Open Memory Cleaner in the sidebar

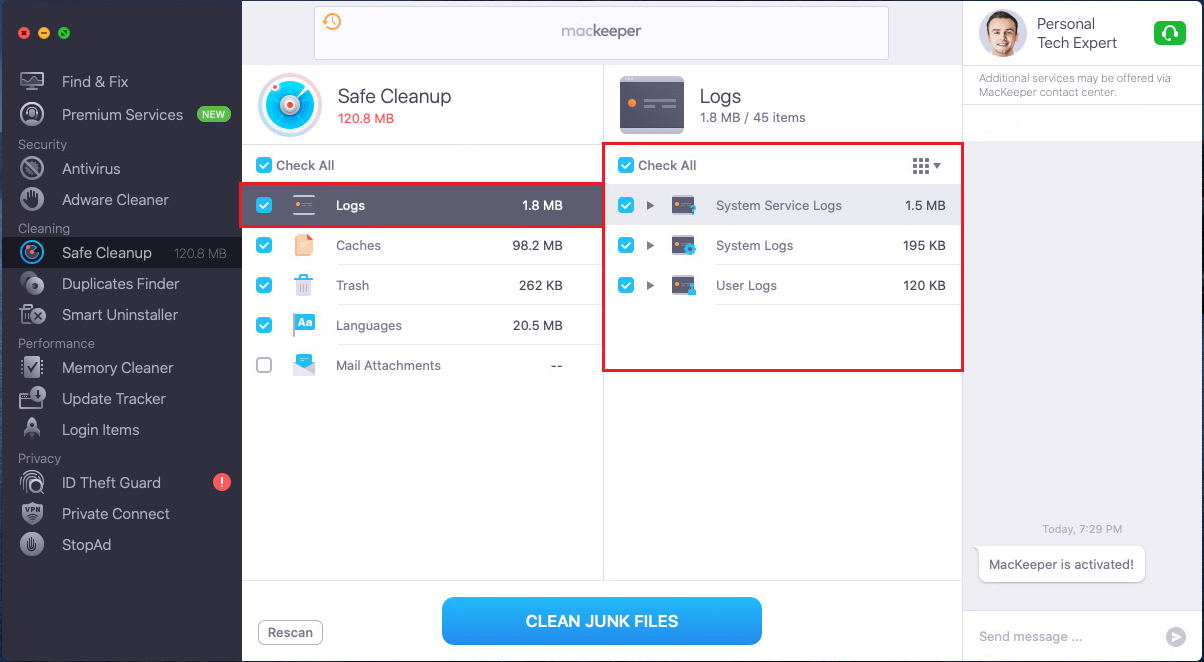point(117,368)
